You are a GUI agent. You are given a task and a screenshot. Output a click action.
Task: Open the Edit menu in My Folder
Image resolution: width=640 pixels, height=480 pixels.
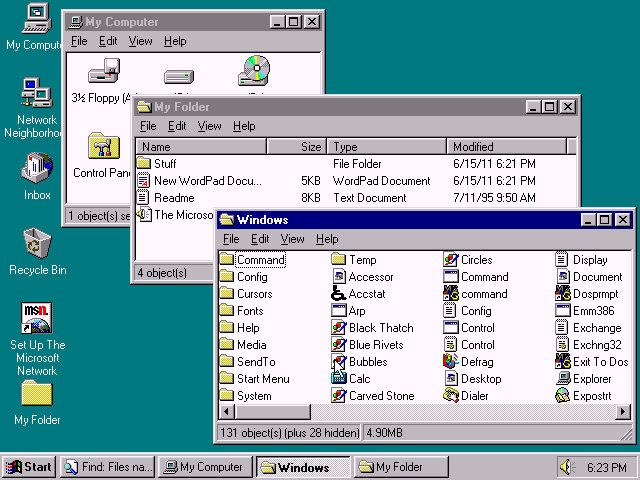(177, 126)
